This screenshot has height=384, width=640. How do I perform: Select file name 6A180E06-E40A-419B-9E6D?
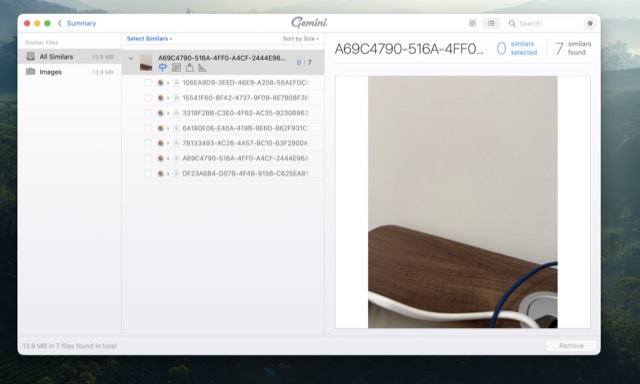click(x=245, y=128)
